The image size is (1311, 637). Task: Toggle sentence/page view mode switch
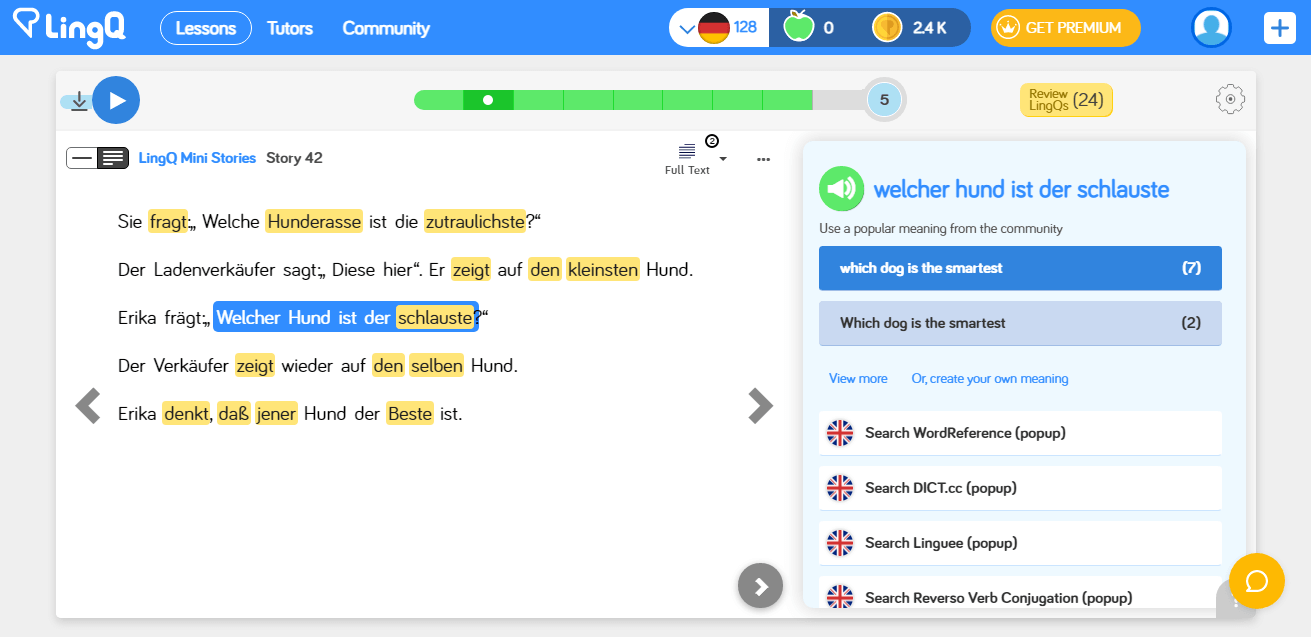(x=97, y=158)
